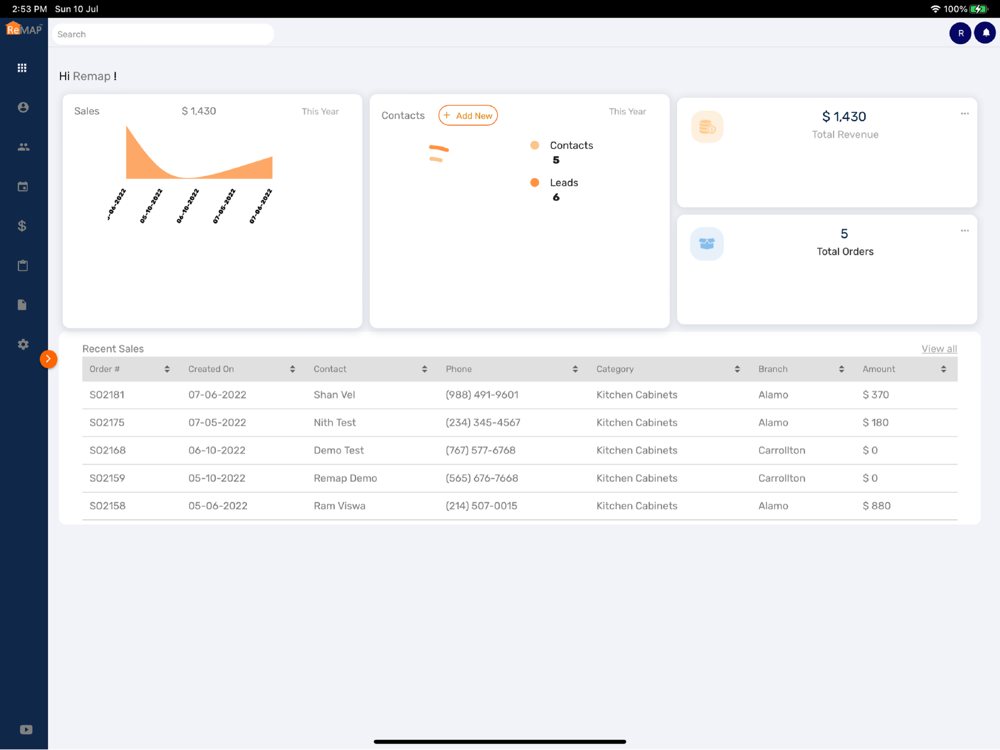
Task: Open the clipboard icon in sidebar
Action: [23, 265]
